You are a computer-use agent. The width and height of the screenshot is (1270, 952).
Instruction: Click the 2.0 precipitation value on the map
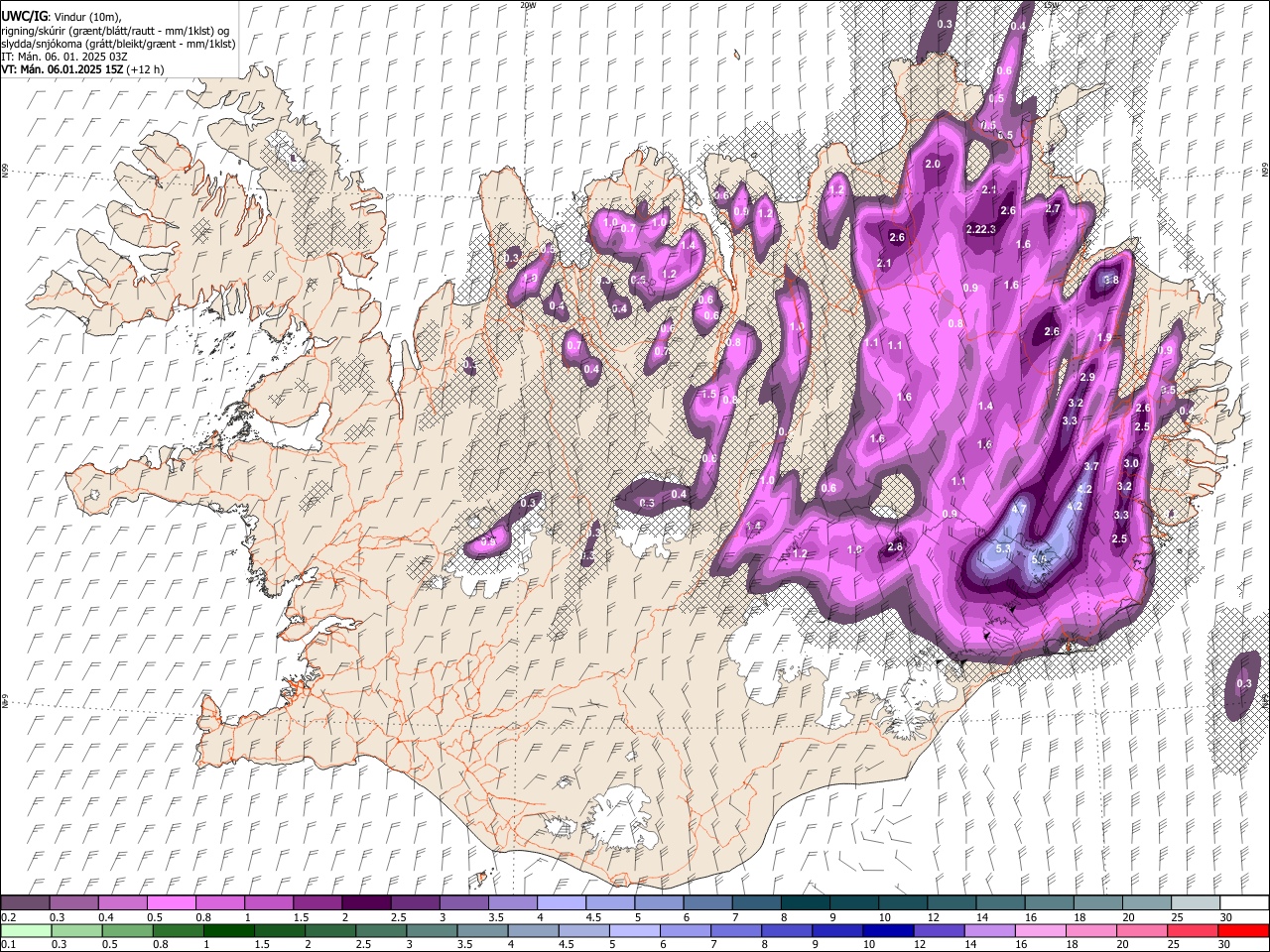click(x=932, y=164)
